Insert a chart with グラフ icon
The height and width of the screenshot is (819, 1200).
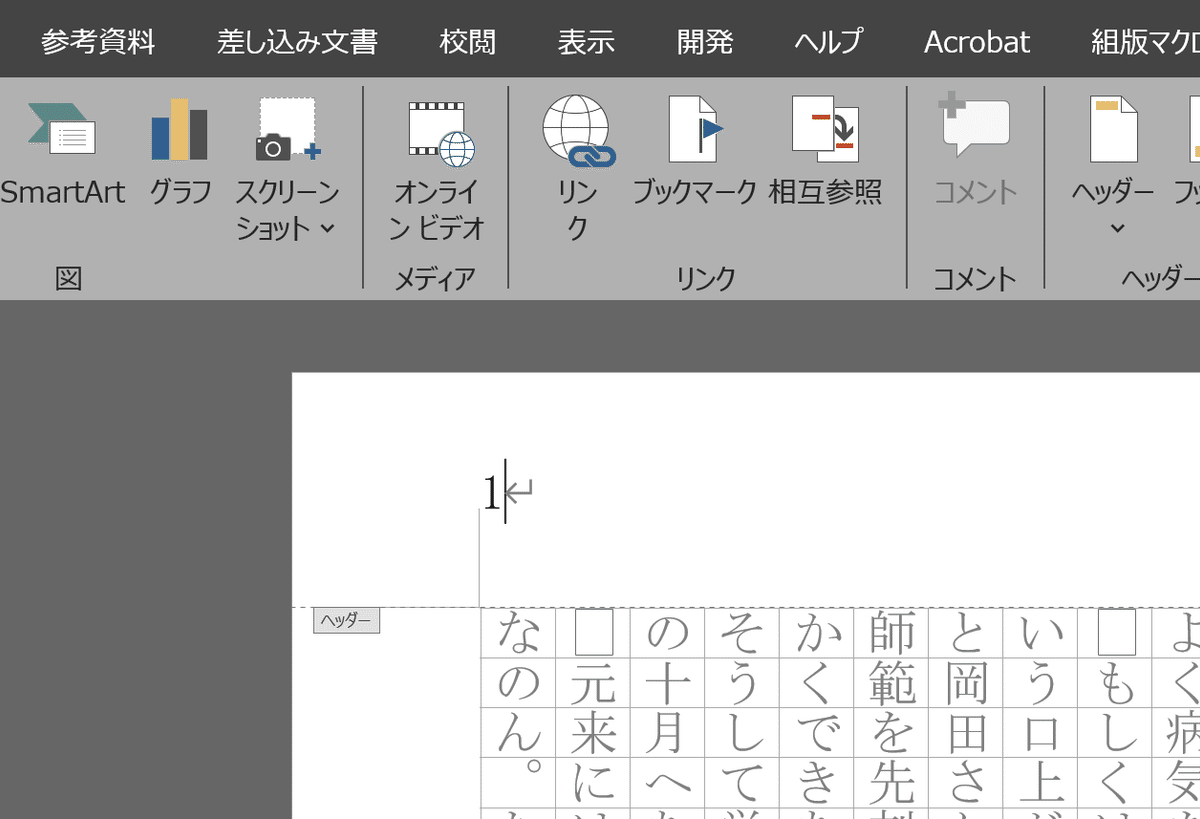[x=180, y=151]
